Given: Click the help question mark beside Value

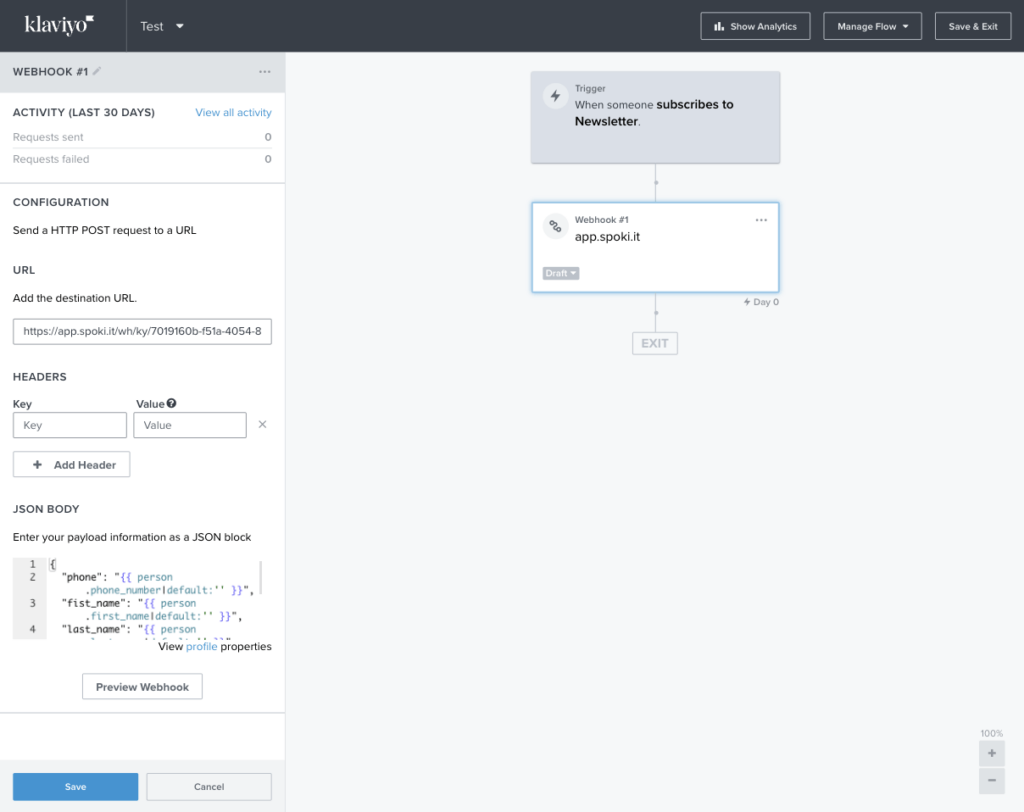Looking at the screenshot, I should pos(171,404).
